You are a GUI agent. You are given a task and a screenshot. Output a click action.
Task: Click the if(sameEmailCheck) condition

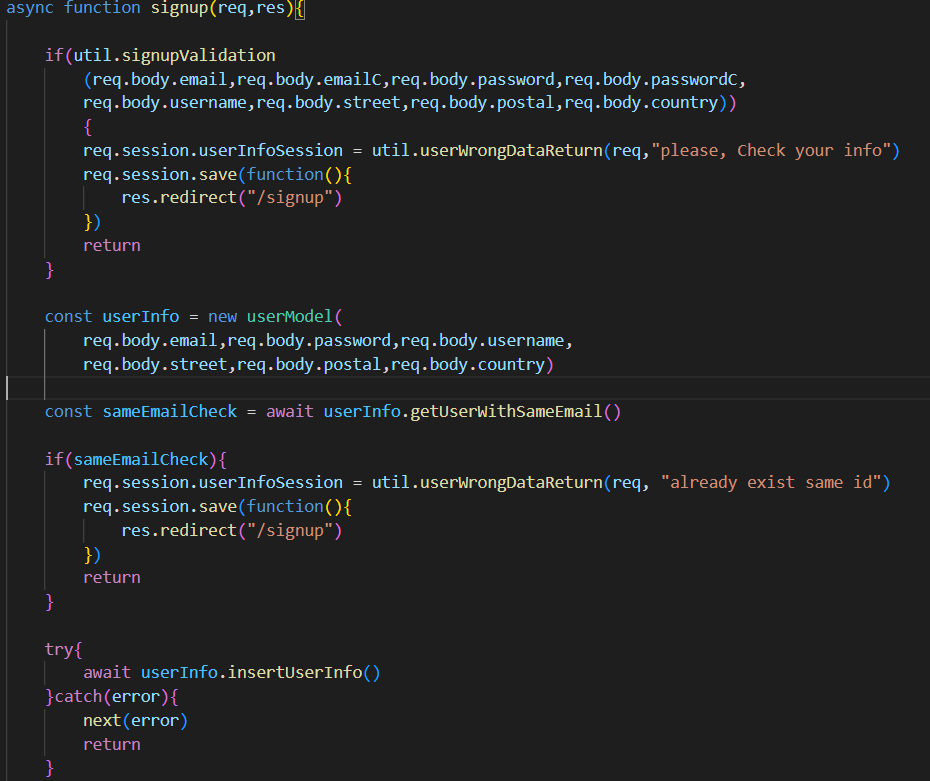click(131, 460)
